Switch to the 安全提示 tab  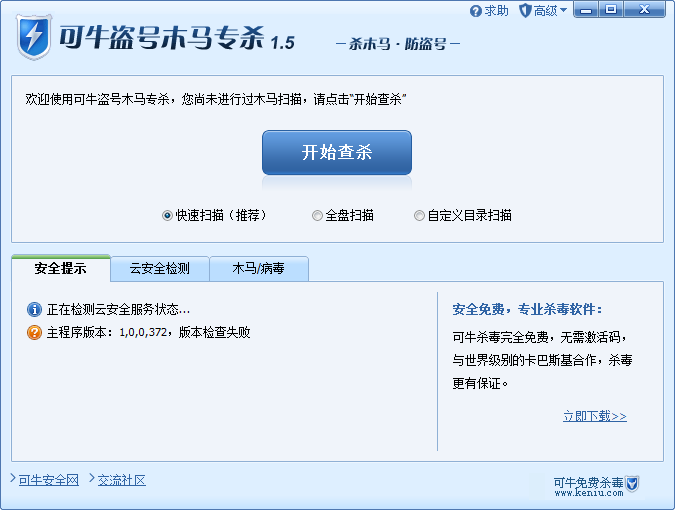[61, 268]
